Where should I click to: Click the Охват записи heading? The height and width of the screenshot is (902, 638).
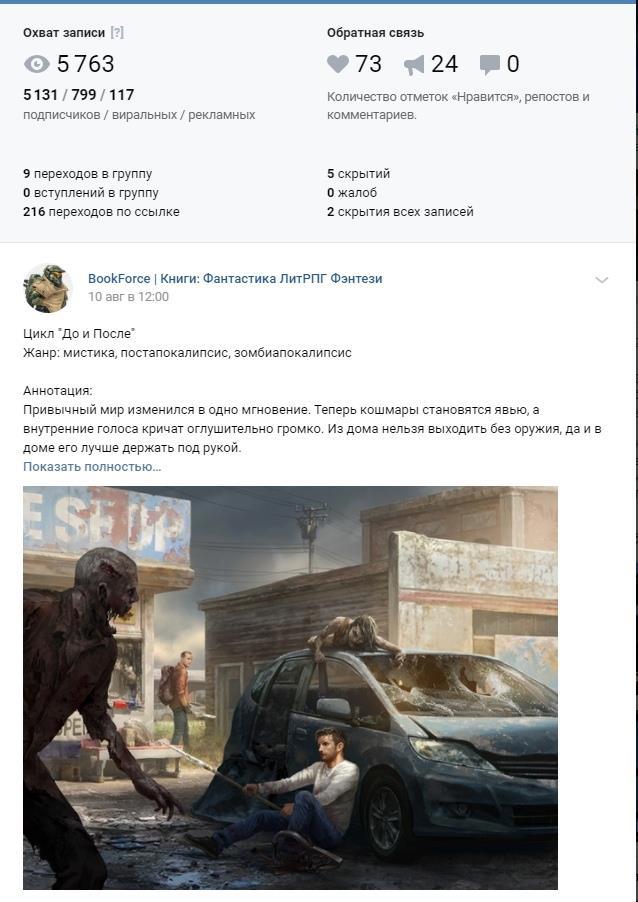[x=64, y=33]
